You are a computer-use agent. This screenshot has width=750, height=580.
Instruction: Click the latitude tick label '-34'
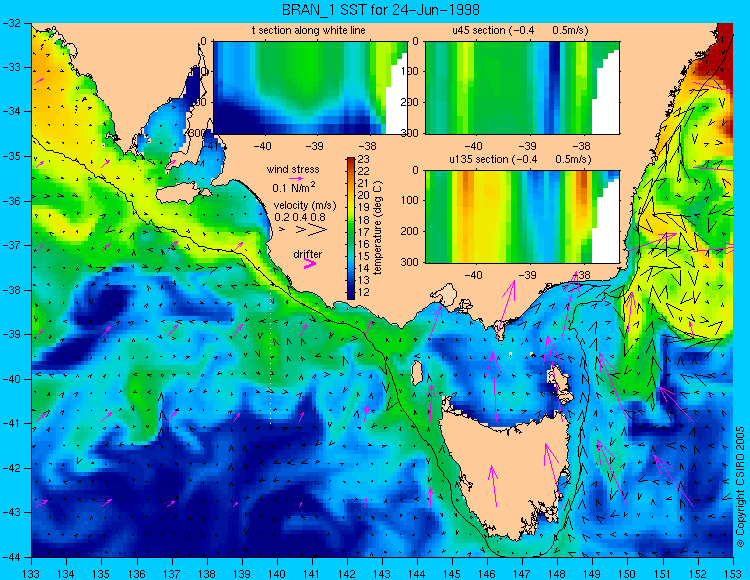point(11,112)
